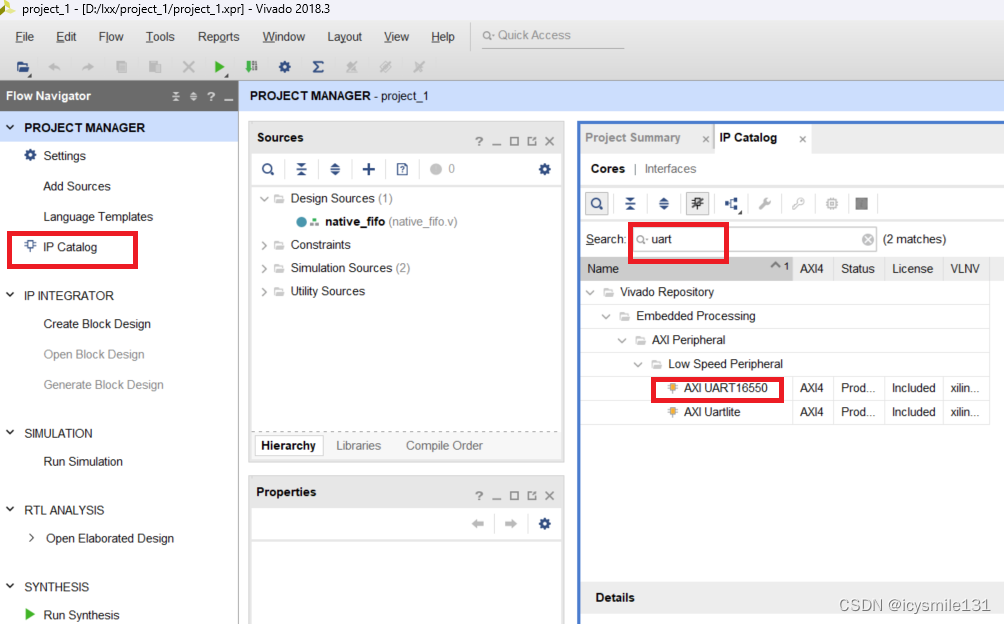1006x624 pixels.
Task: Click the search icon in Sources panel
Action: pos(268,169)
